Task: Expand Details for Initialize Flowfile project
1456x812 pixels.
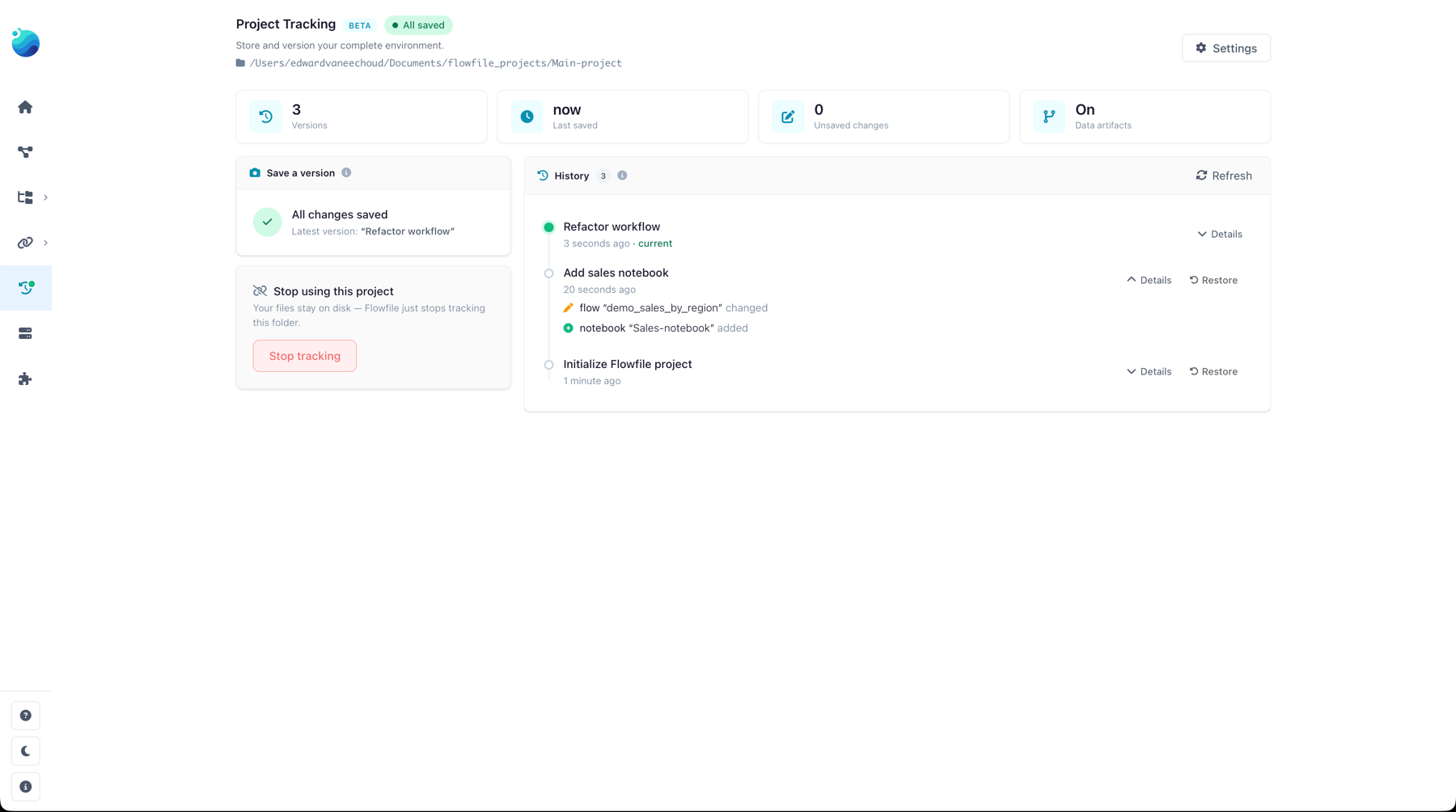Action: pyautogui.click(x=1149, y=372)
